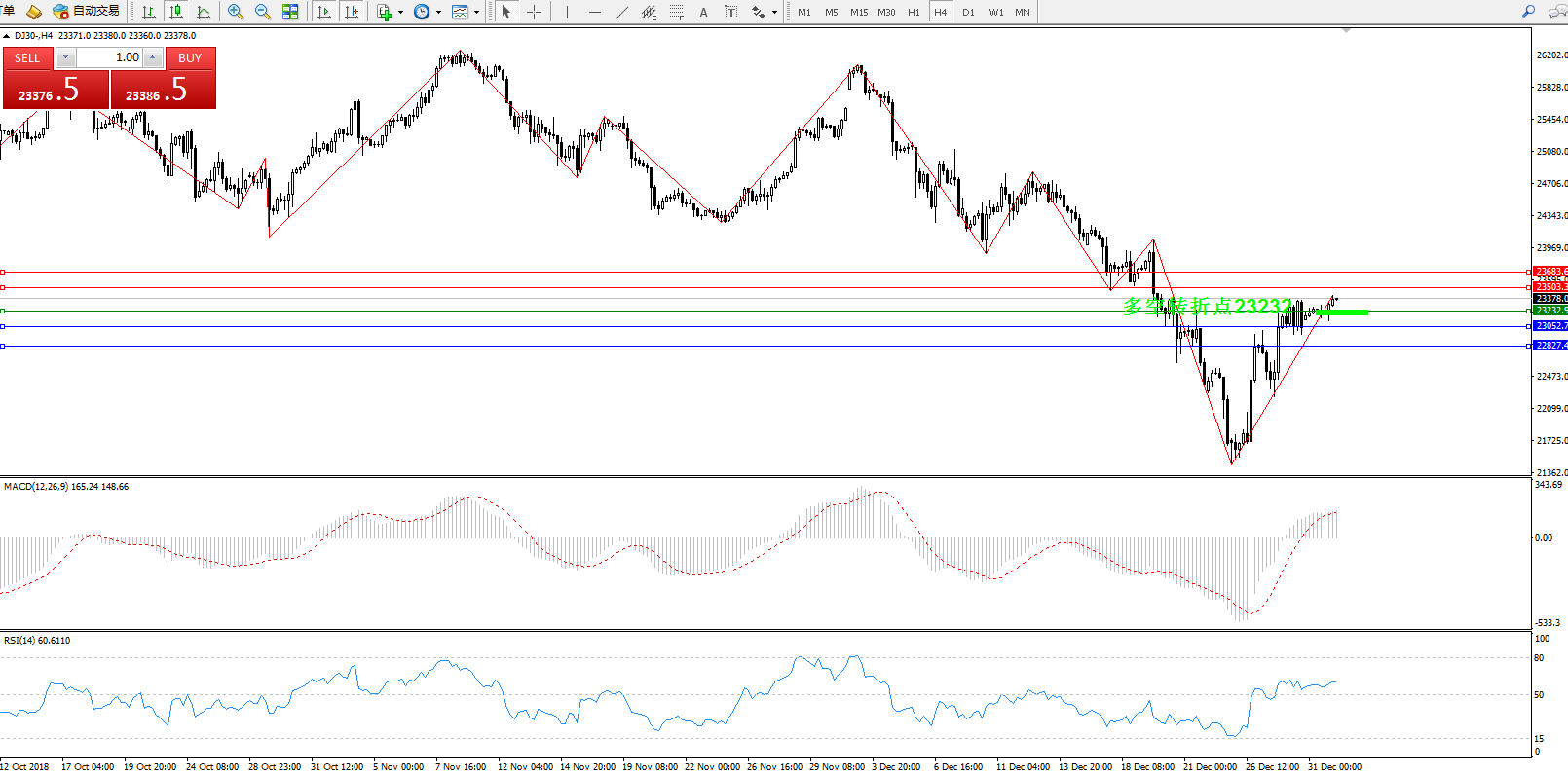Viewport: 1568px width, 773px height.
Task: Click the red 23683 price level label
Action: 1549,272
